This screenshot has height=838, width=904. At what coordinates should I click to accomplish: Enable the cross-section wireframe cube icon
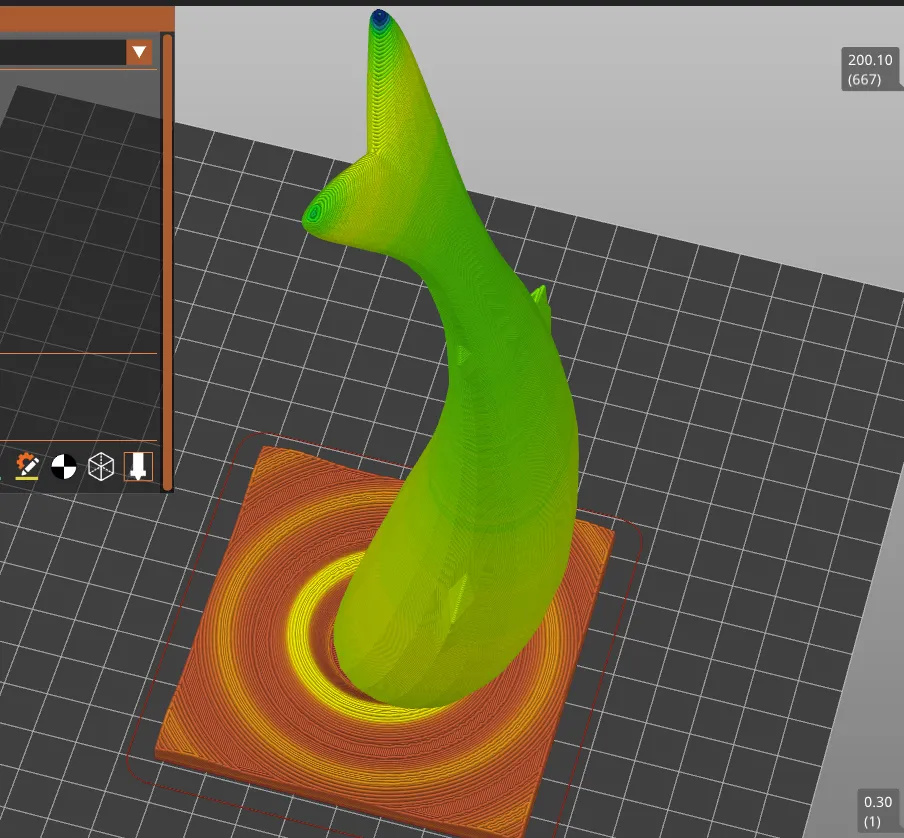click(101, 465)
